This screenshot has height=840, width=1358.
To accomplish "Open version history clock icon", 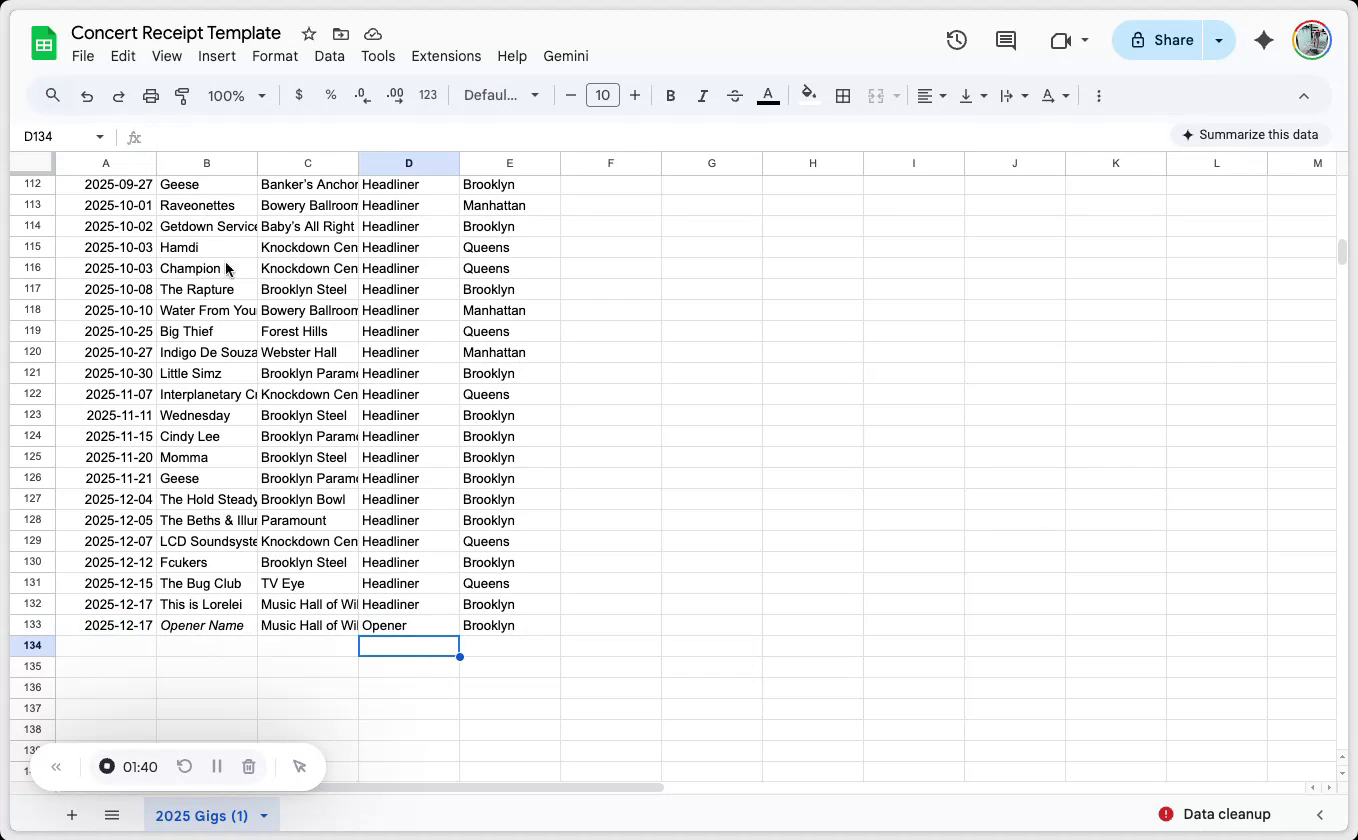I will pos(957,40).
